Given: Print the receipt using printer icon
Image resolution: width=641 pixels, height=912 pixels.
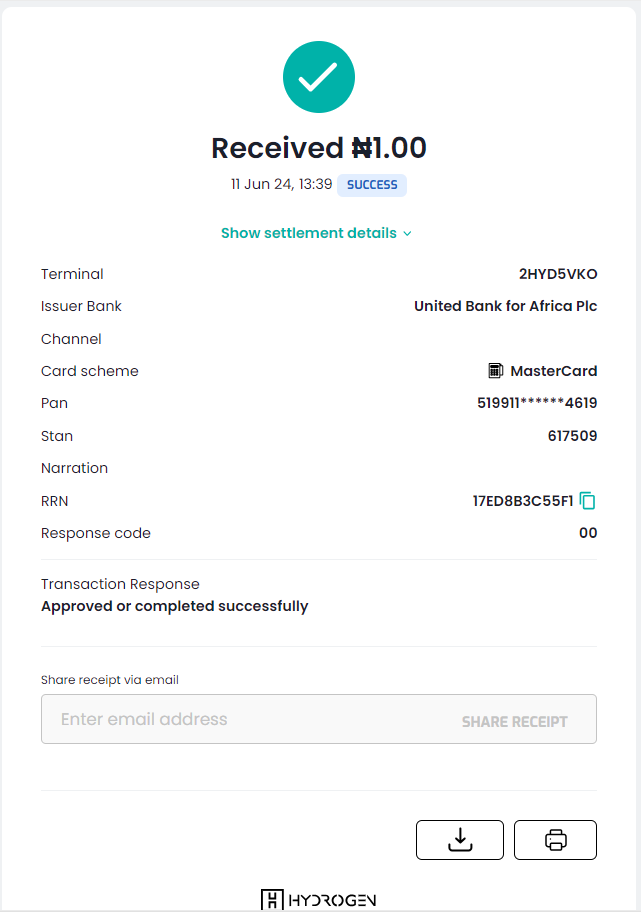Looking at the screenshot, I should 555,839.
